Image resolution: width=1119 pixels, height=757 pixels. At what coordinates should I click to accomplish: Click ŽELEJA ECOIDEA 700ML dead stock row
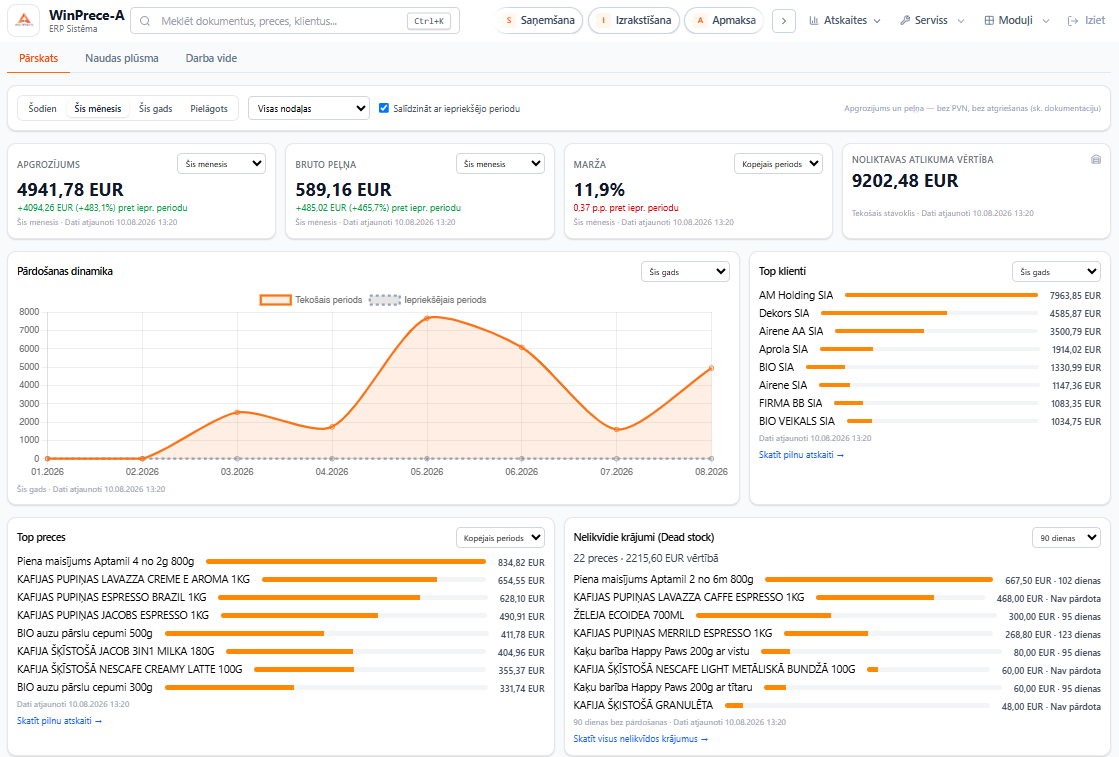click(836, 615)
